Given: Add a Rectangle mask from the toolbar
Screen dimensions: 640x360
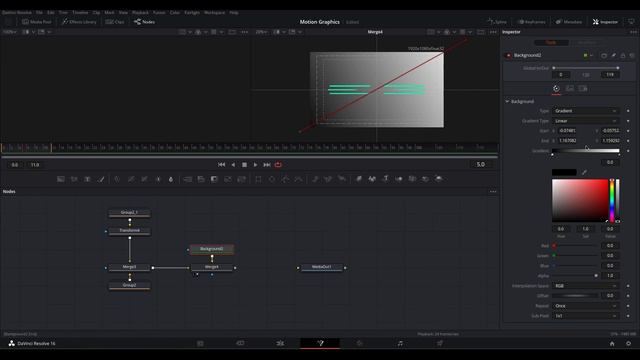Looking at the screenshot, I should coord(258,179).
